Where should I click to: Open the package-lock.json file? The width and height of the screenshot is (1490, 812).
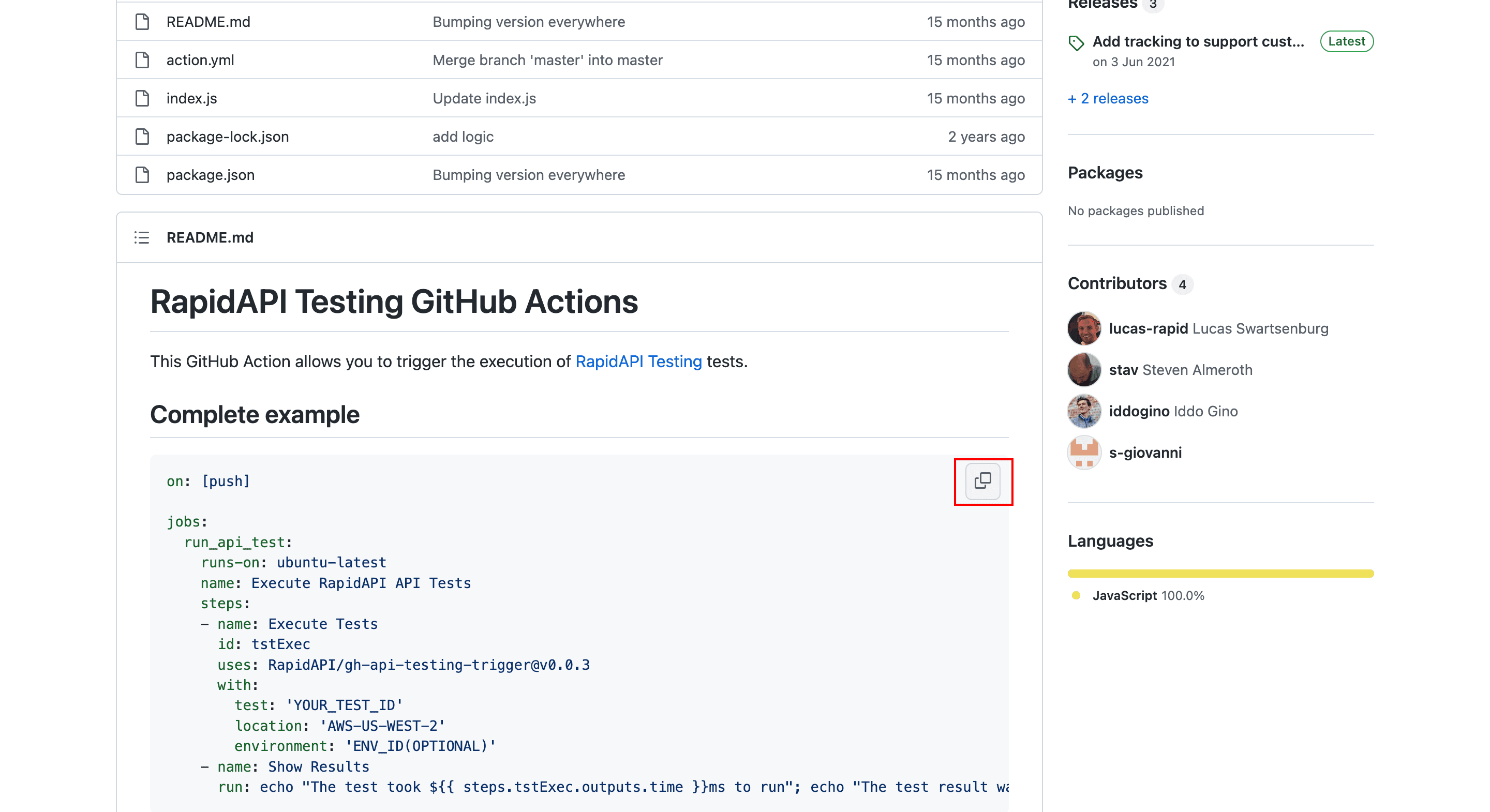pos(227,137)
